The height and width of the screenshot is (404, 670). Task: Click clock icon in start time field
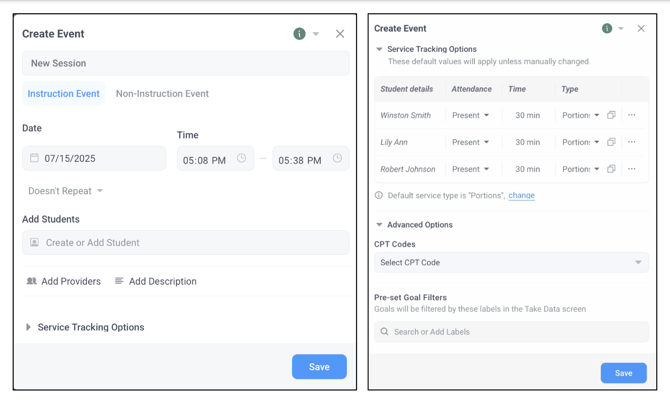241,159
